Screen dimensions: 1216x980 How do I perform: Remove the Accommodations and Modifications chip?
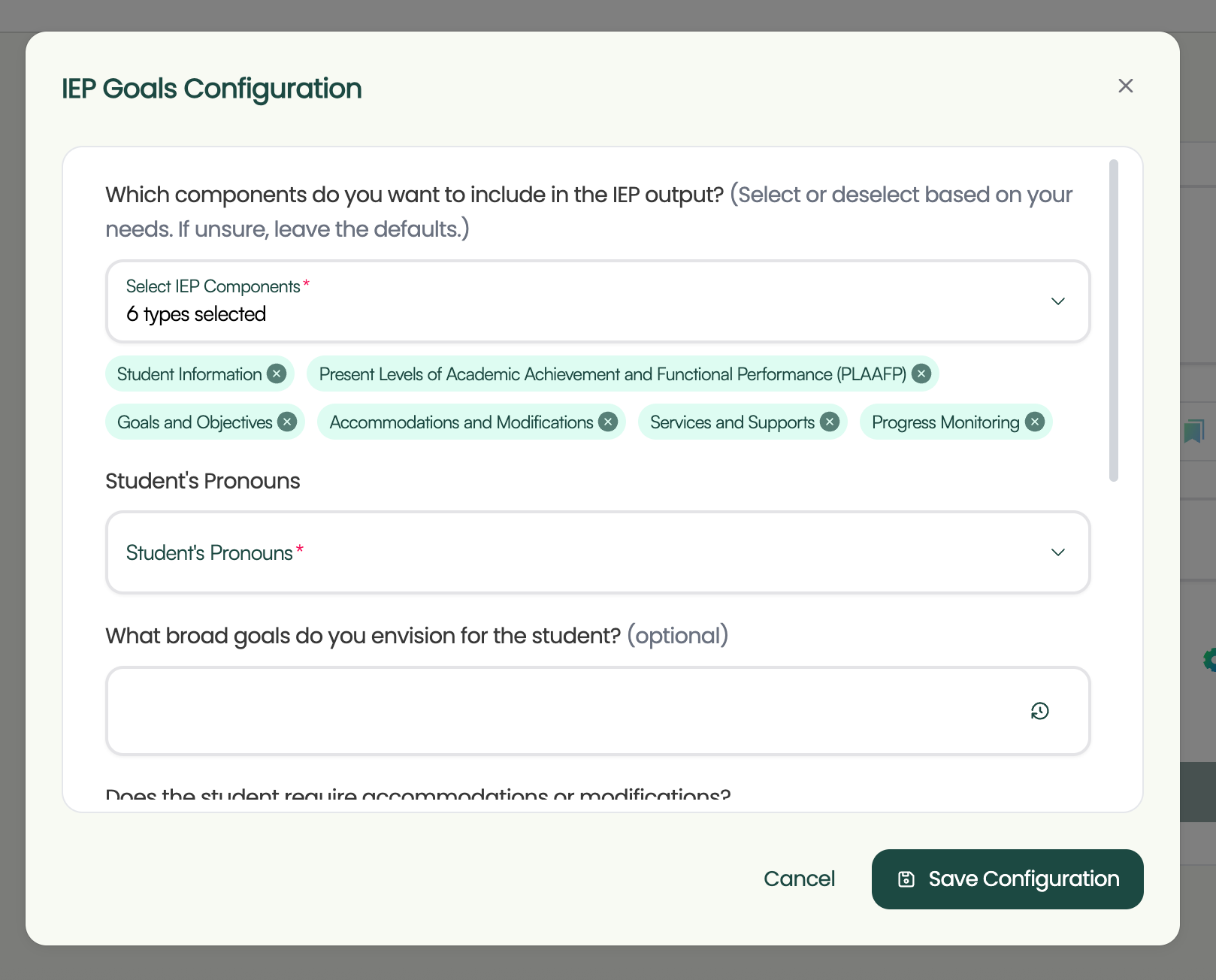tap(607, 422)
